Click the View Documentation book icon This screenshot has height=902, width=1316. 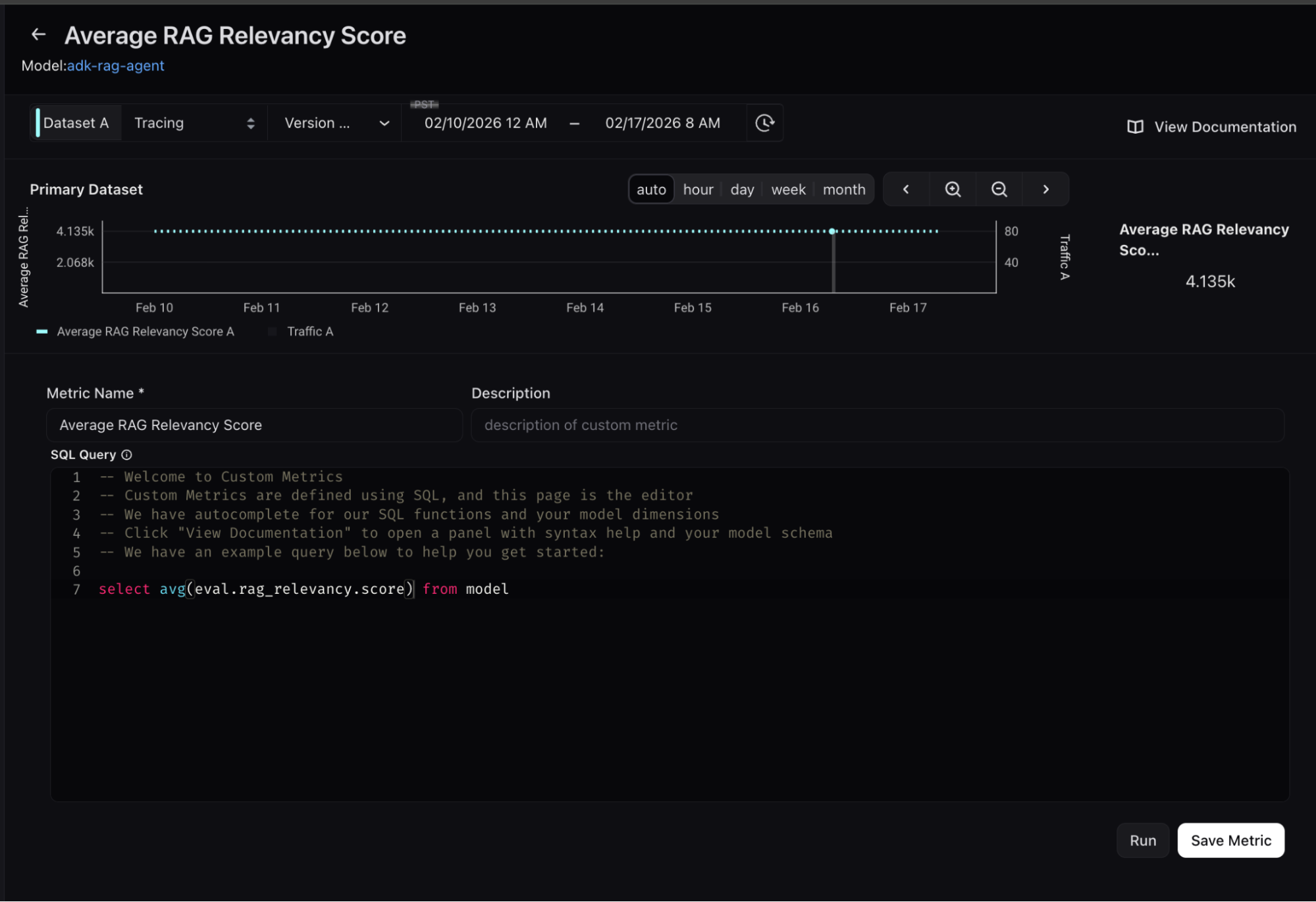[x=1135, y=127]
